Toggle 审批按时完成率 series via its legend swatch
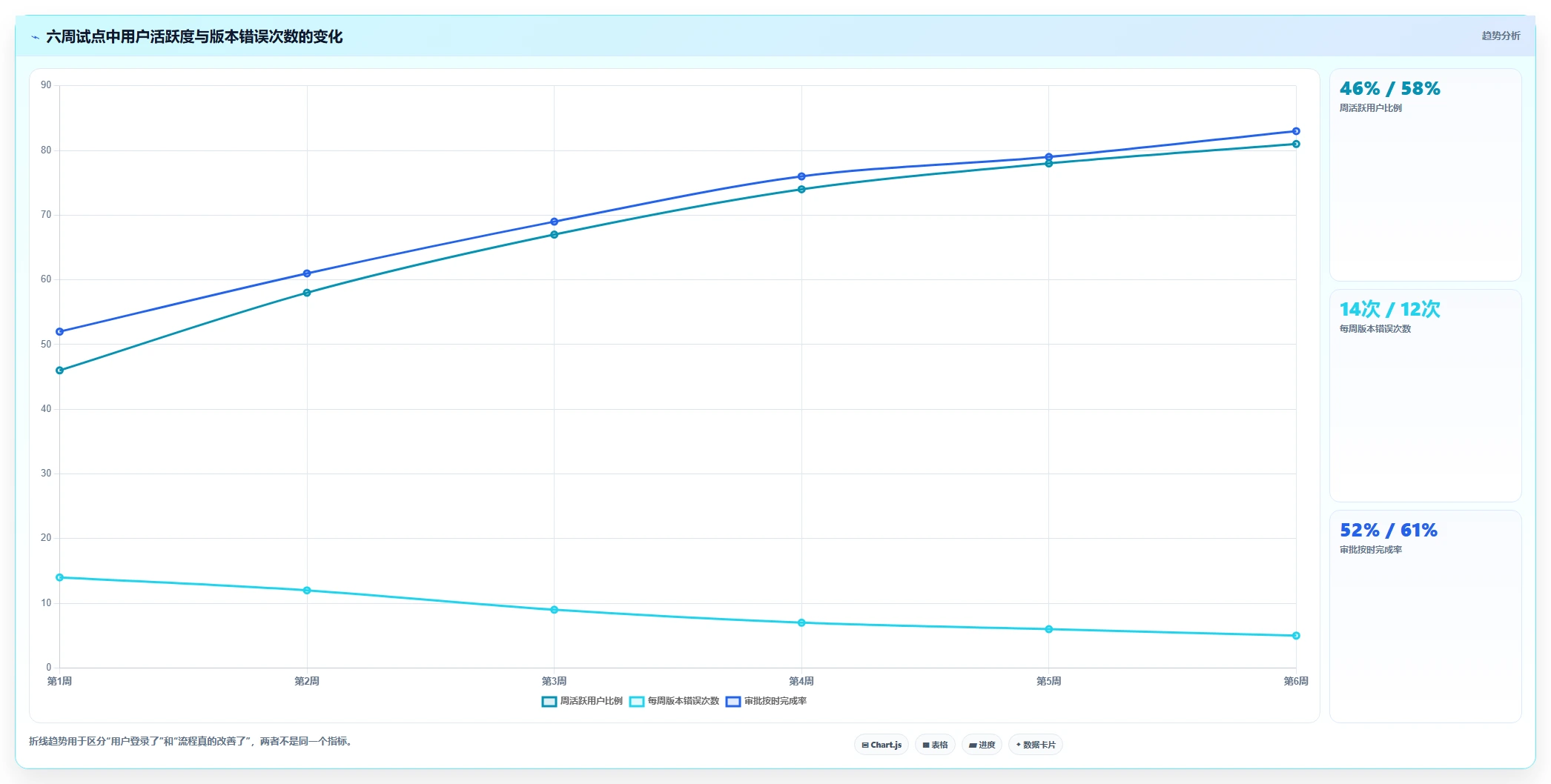This screenshot has height=784, width=1551. (733, 702)
